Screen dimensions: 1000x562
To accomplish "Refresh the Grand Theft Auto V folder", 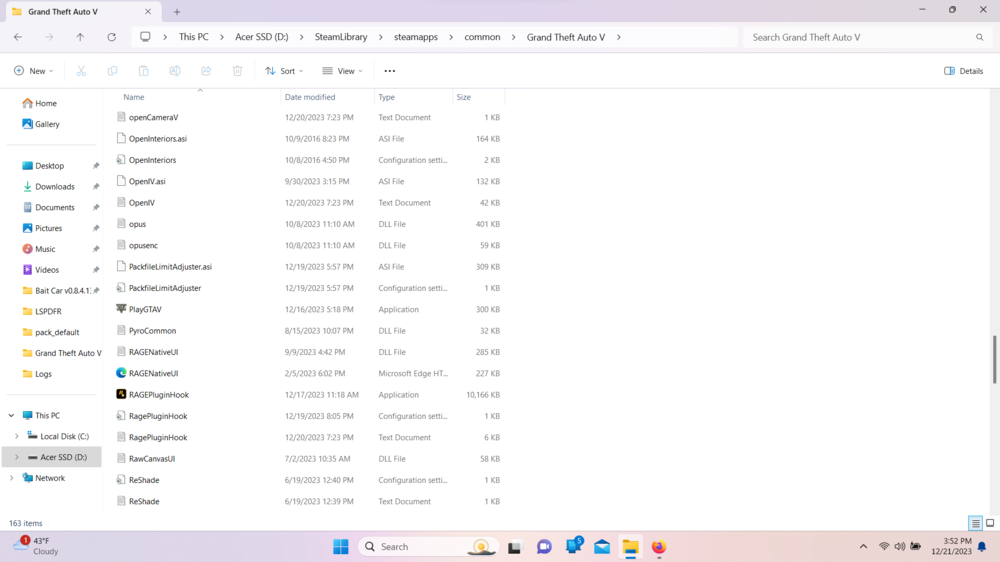I will coord(112,37).
